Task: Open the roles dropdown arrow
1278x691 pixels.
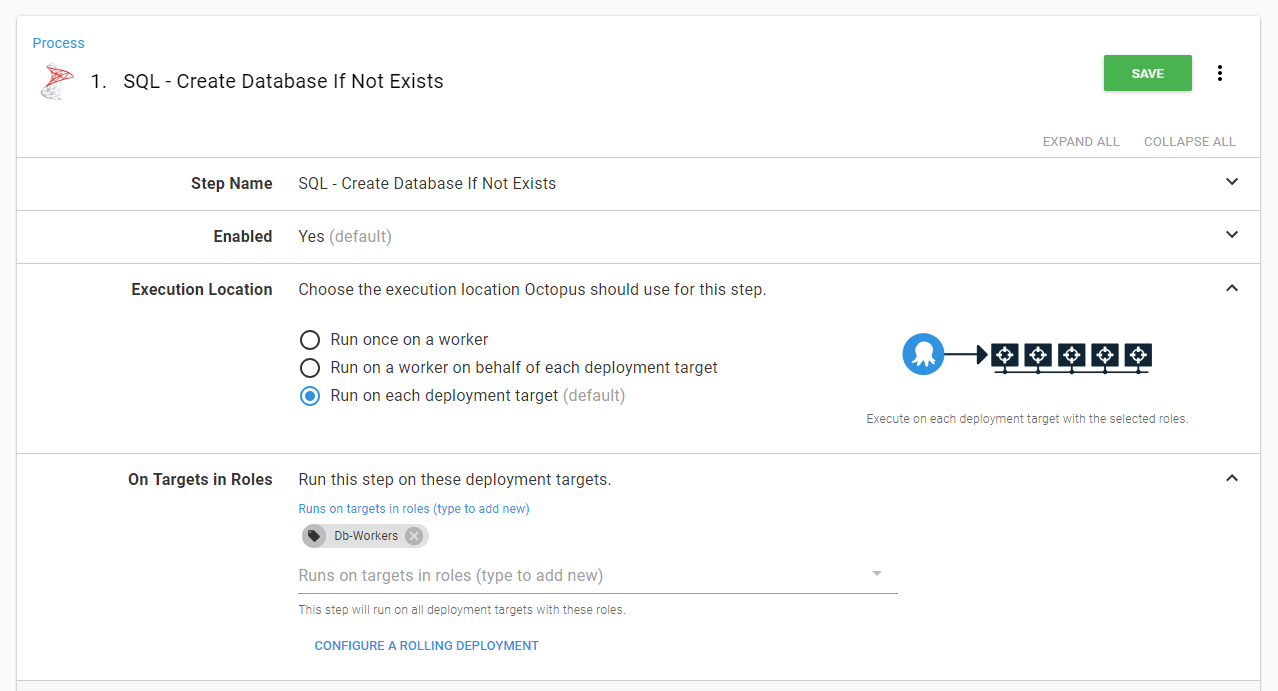Action: click(876, 574)
